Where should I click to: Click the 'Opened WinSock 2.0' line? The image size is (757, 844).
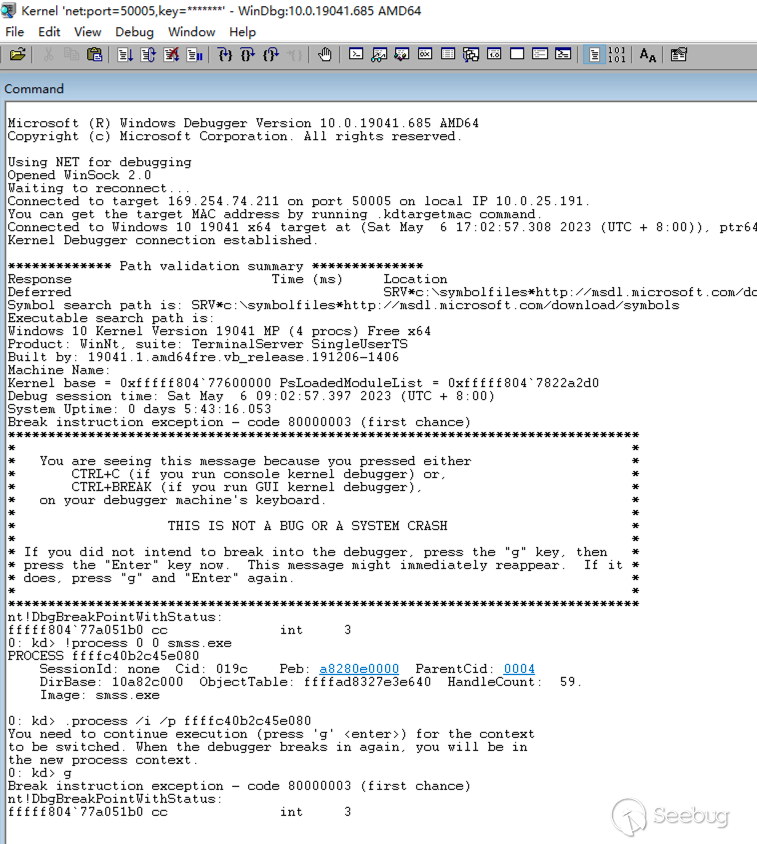click(79, 175)
